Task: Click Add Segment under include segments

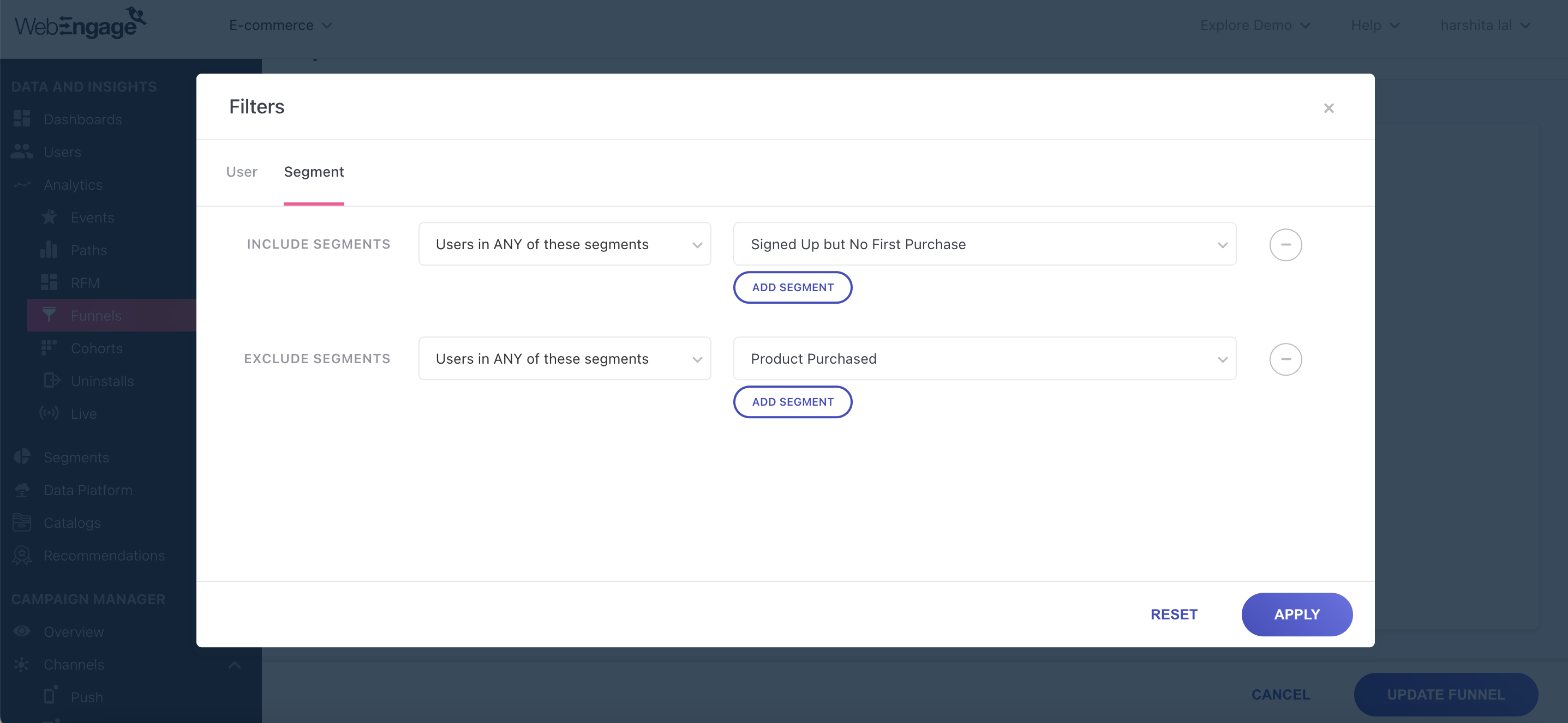Action: [792, 287]
